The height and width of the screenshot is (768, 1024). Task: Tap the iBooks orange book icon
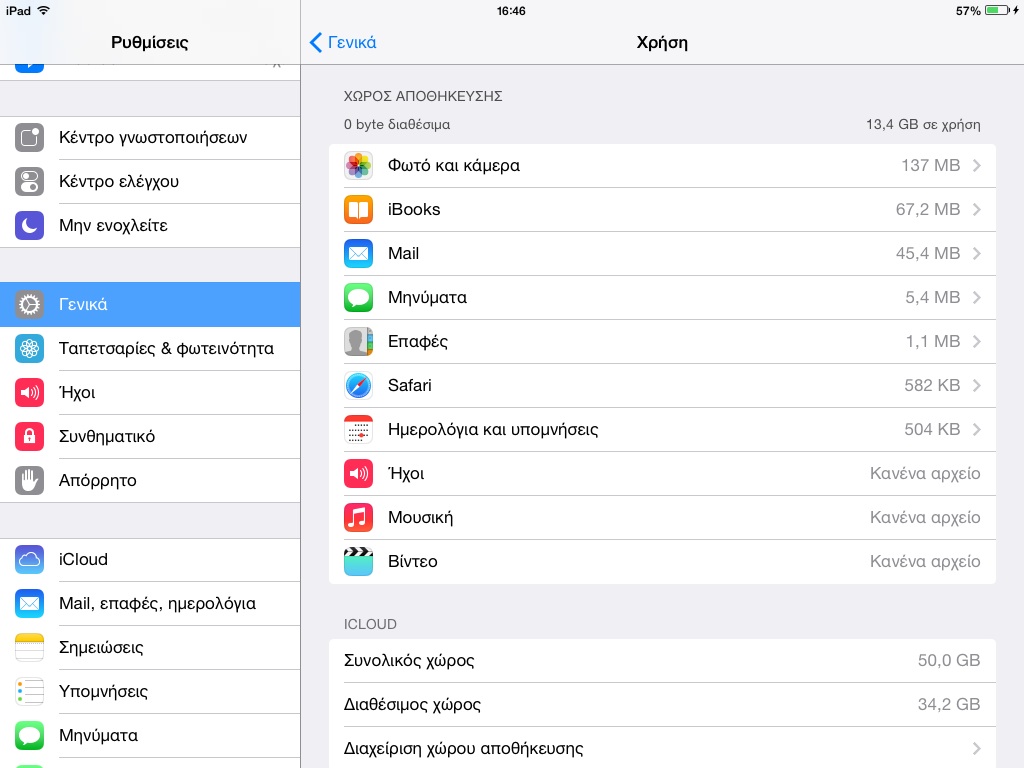pyautogui.click(x=359, y=210)
